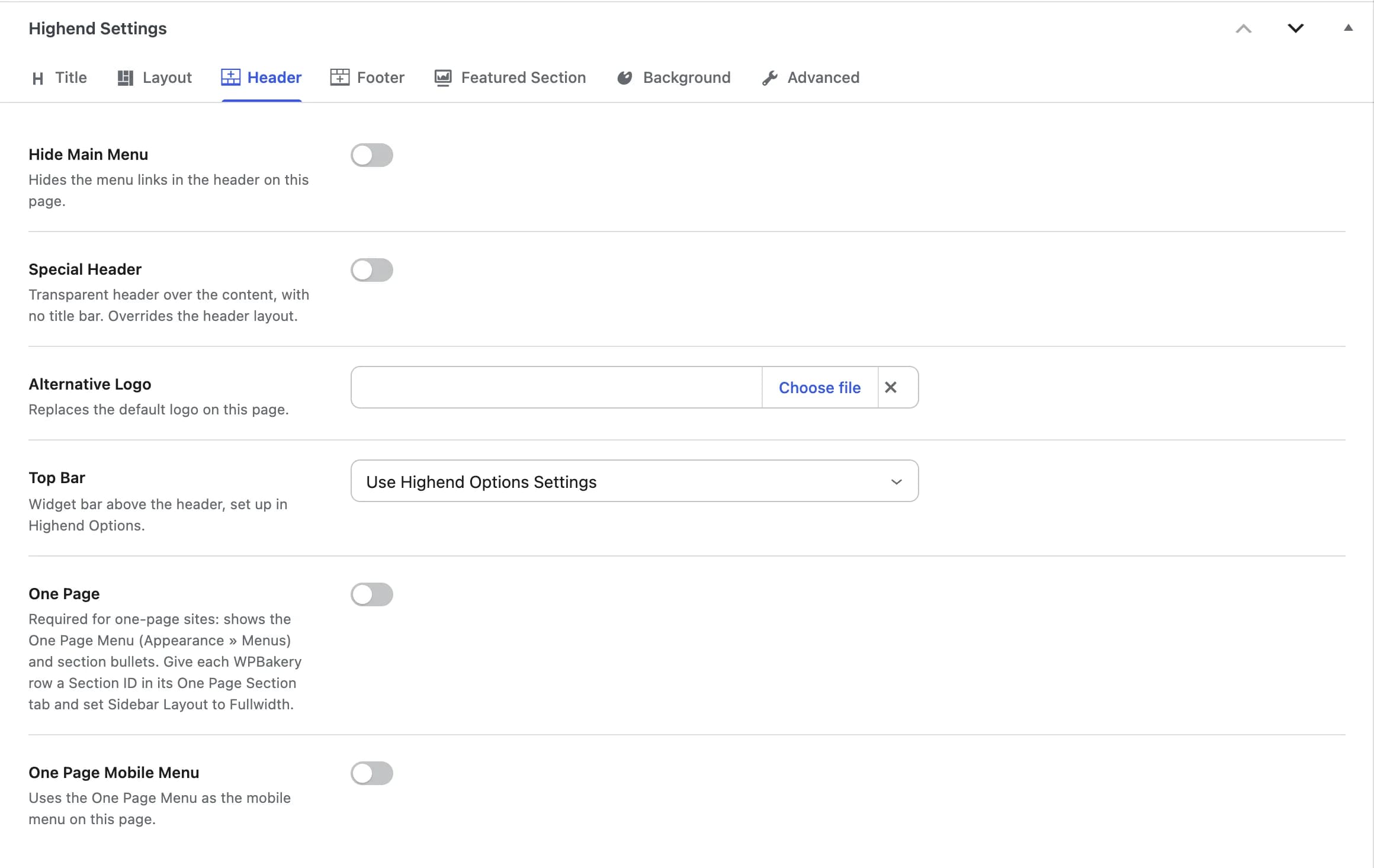Image resolution: width=1374 pixels, height=868 pixels.
Task: Switch to the Advanced tab
Action: [x=810, y=78]
